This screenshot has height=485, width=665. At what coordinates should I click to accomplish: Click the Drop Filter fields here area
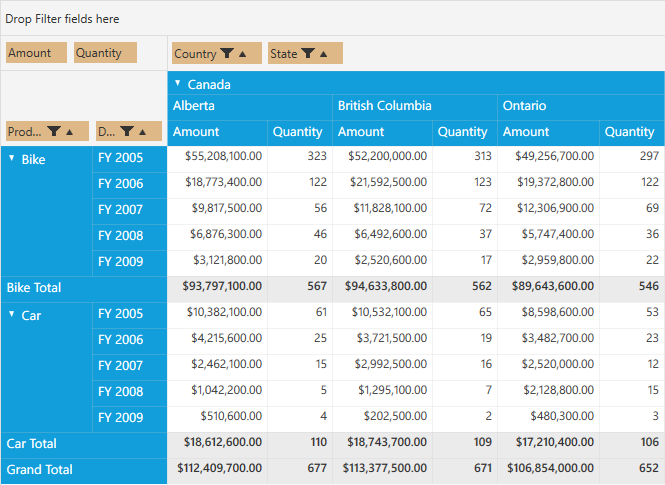pos(332,19)
